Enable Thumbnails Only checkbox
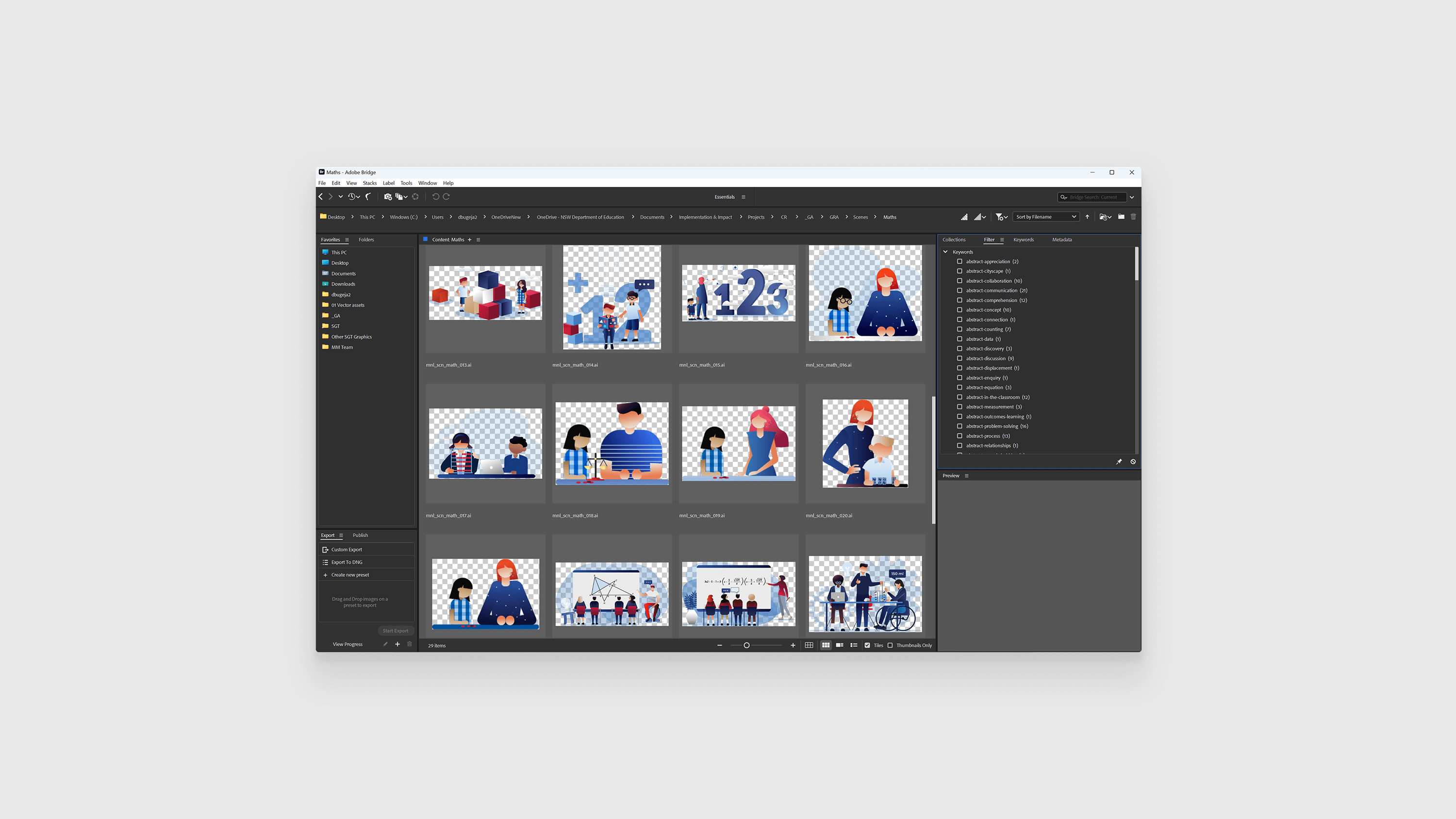Viewport: 1456px width, 819px height. click(x=890, y=645)
